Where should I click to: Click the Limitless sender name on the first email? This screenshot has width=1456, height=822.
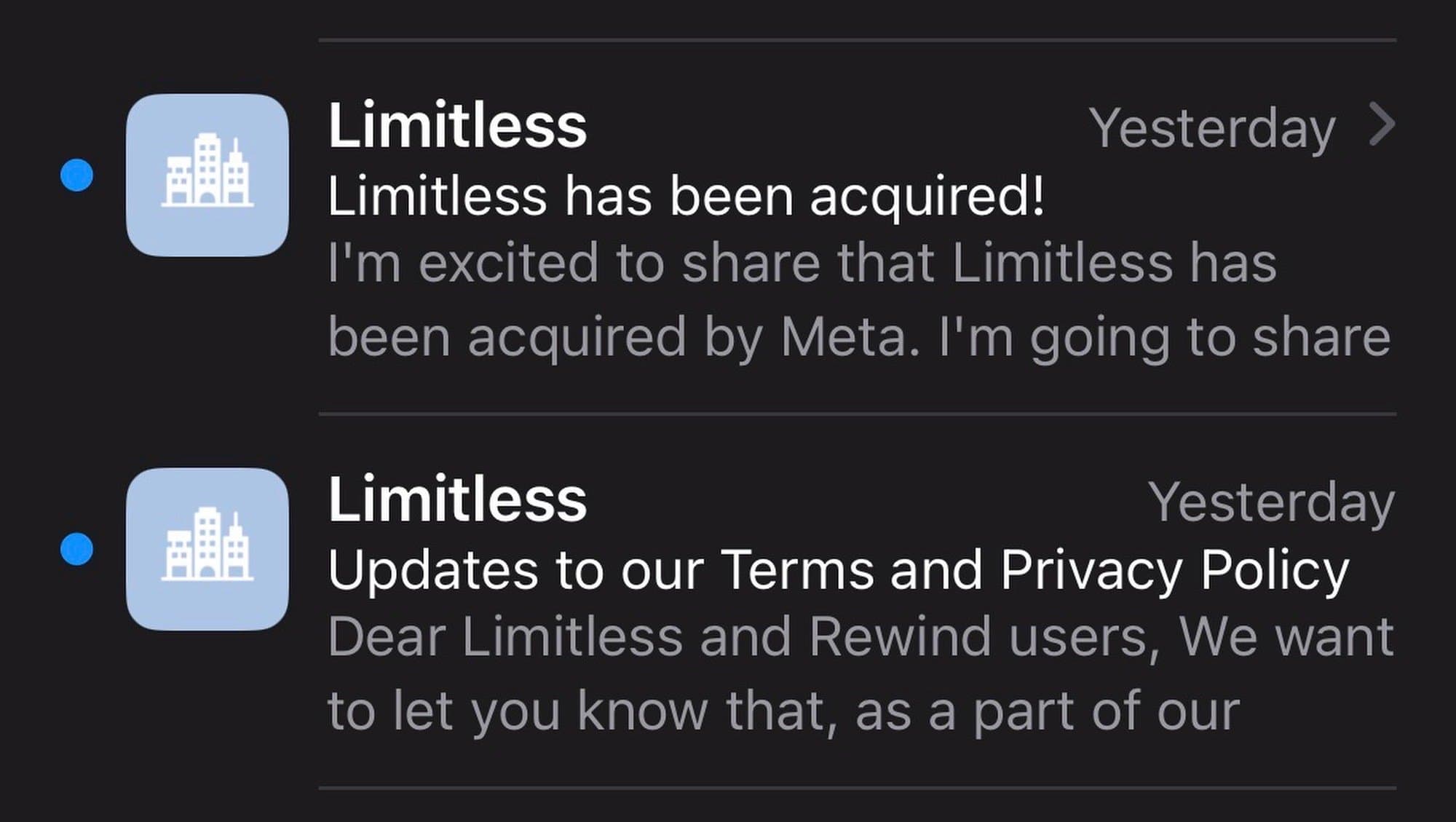tap(457, 127)
